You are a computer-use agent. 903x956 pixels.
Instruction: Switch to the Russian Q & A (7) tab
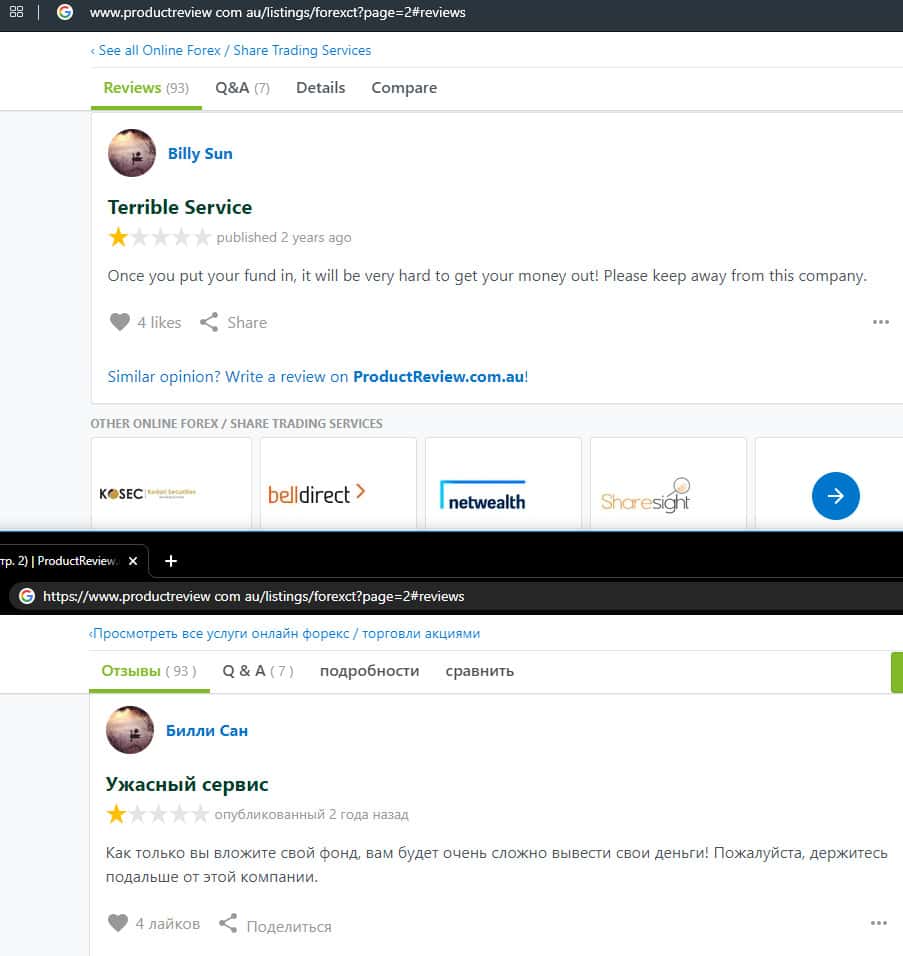[x=258, y=671]
